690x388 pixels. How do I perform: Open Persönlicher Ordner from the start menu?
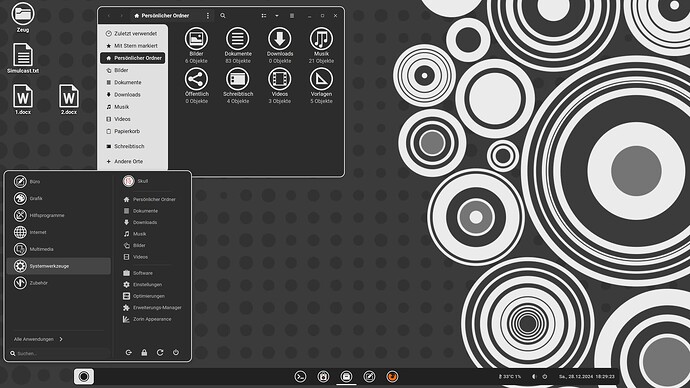click(x=150, y=199)
